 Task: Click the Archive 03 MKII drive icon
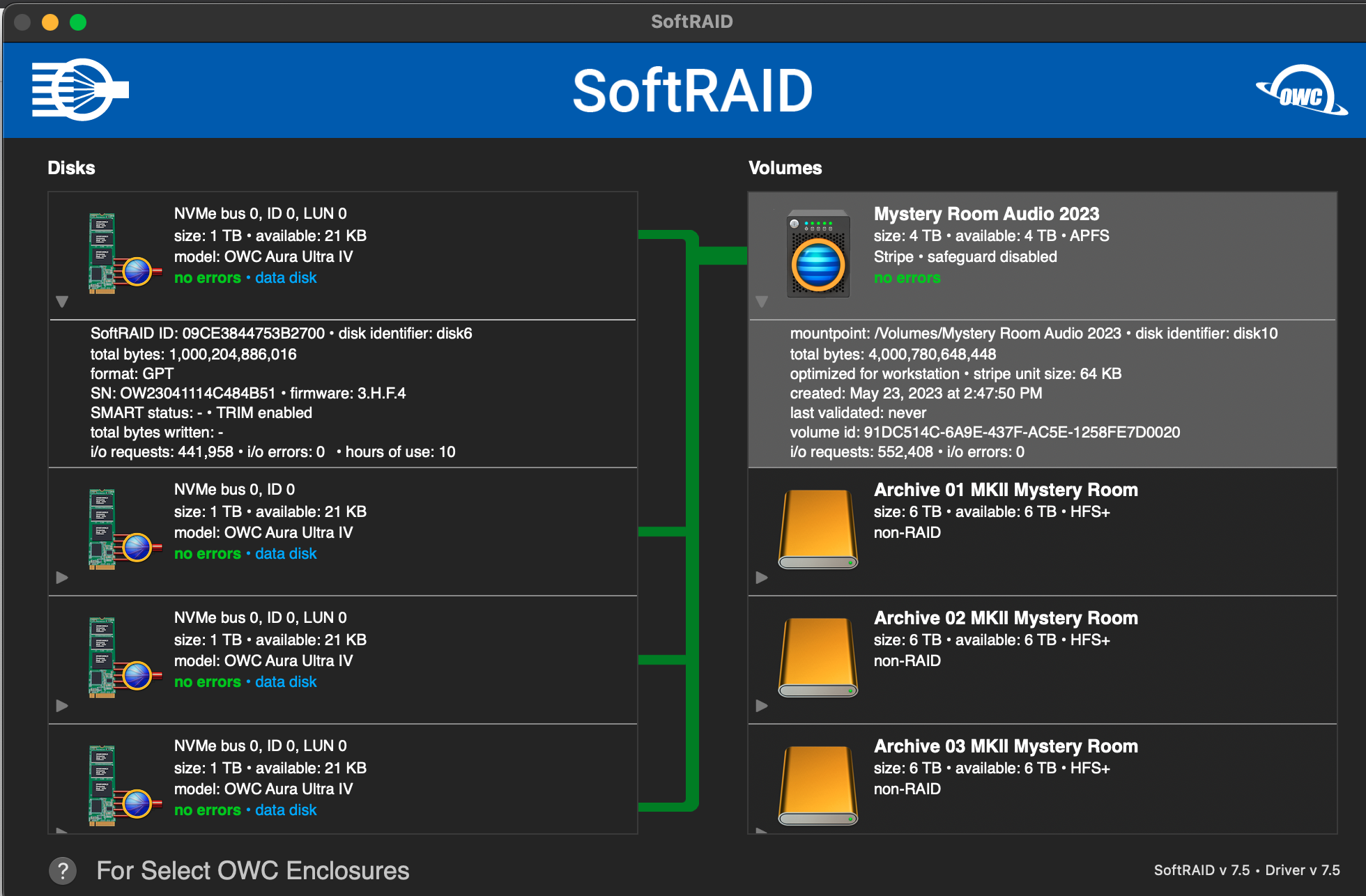pyautogui.click(x=818, y=786)
